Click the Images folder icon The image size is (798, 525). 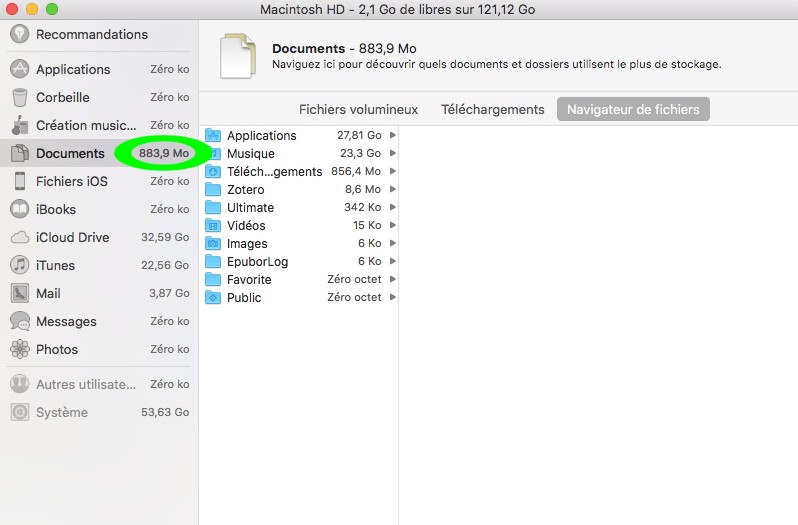213,243
